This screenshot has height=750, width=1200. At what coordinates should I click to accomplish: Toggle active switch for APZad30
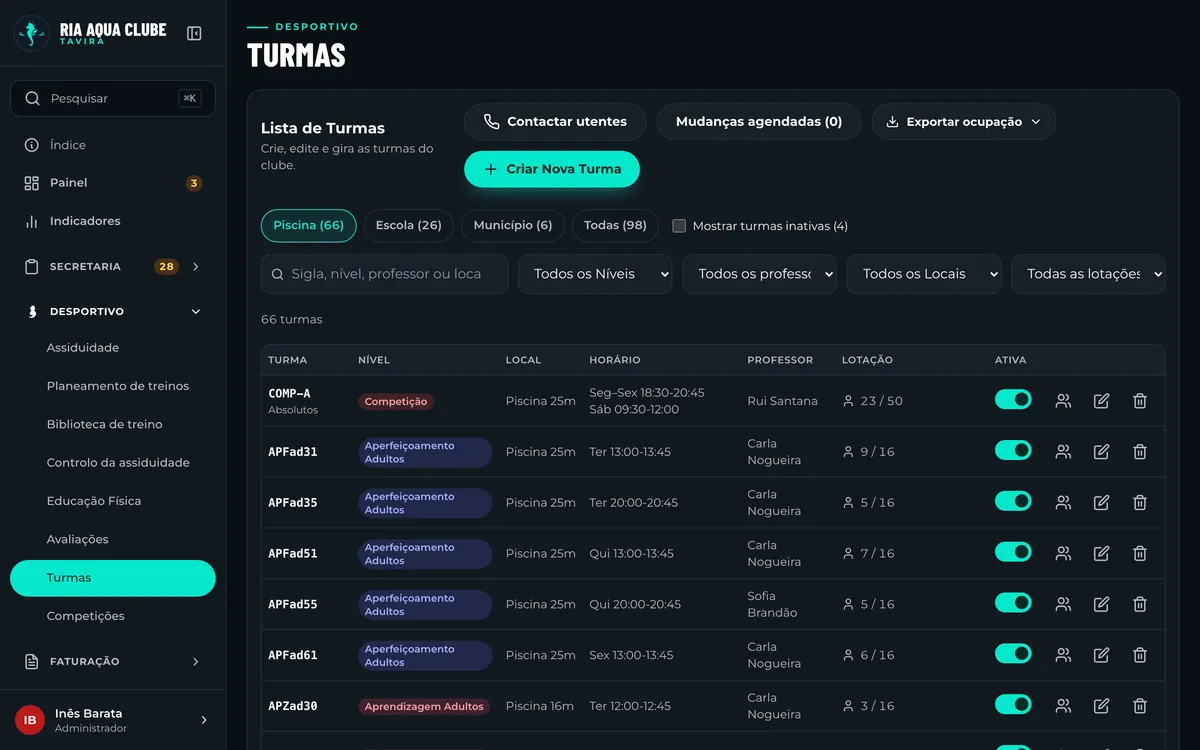[1013, 705]
